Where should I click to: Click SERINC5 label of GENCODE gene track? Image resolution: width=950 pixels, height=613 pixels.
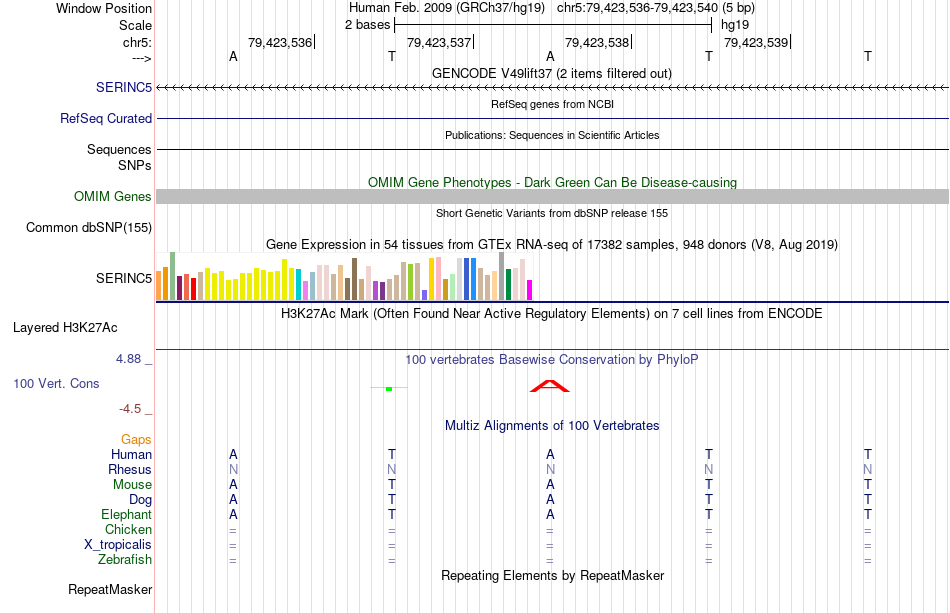pos(124,87)
